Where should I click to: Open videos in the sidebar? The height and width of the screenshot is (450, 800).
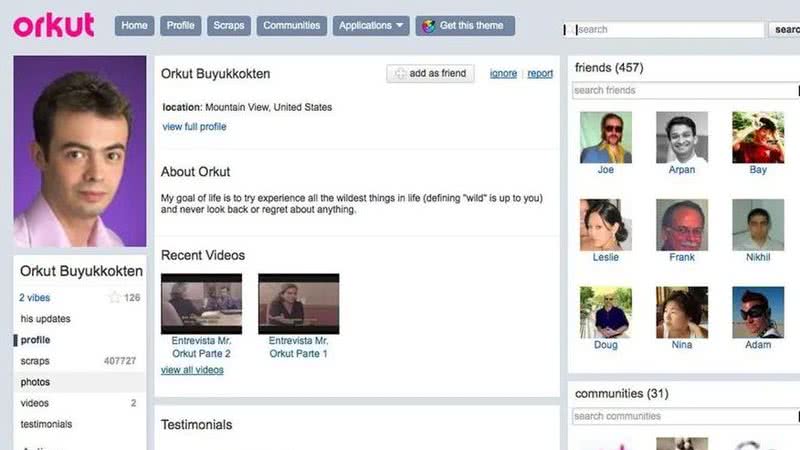click(x=35, y=403)
